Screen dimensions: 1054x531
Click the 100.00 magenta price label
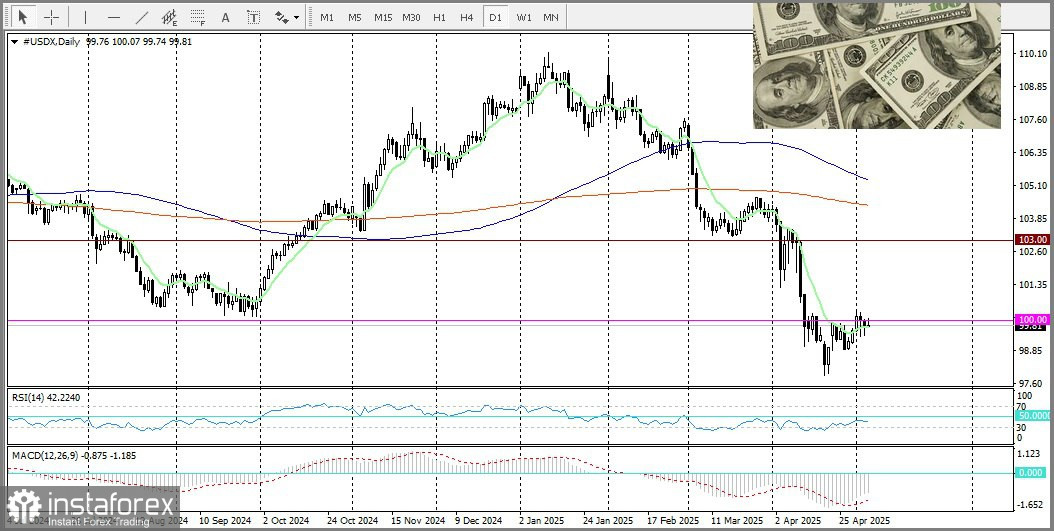[x=1032, y=319]
